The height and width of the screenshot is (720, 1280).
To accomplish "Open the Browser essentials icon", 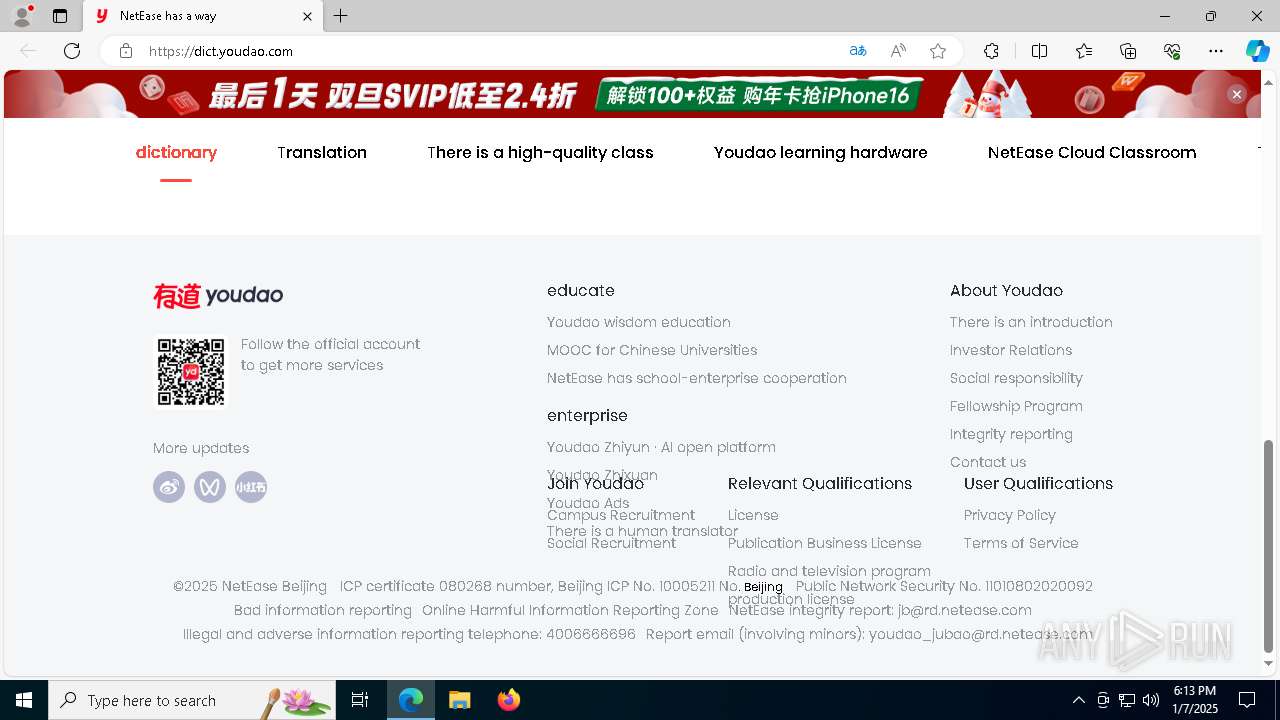I will click(x=1172, y=51).
